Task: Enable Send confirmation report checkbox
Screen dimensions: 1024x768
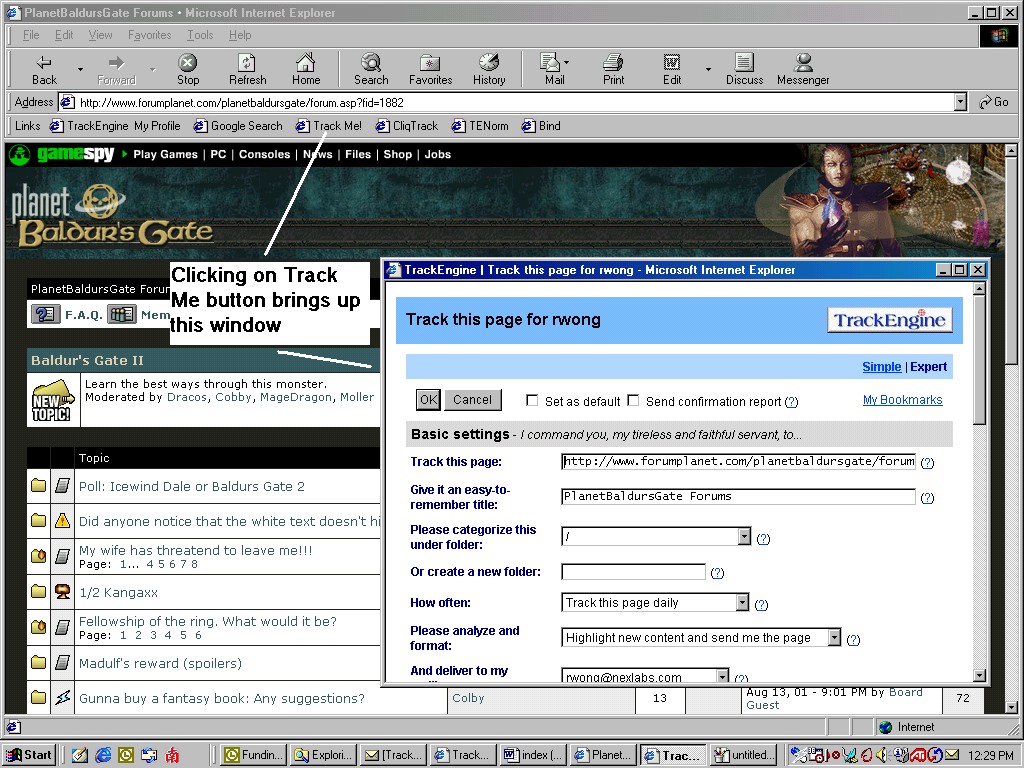Action: click(633, 400)
